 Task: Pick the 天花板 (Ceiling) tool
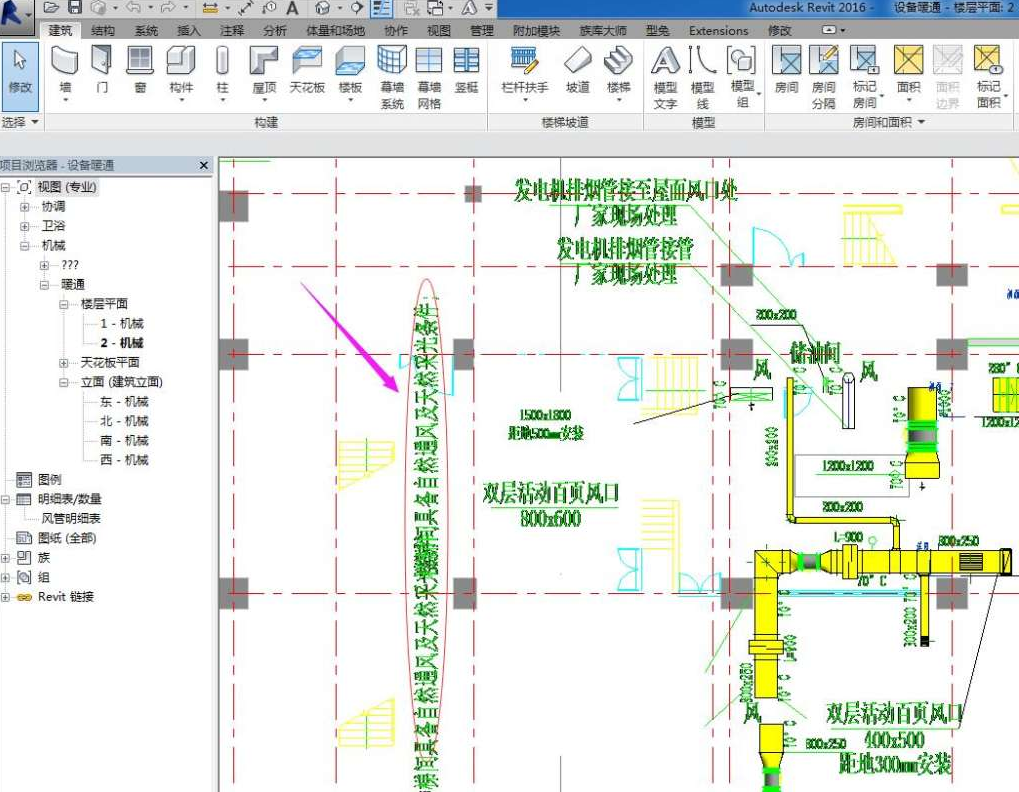pos(307,70)
